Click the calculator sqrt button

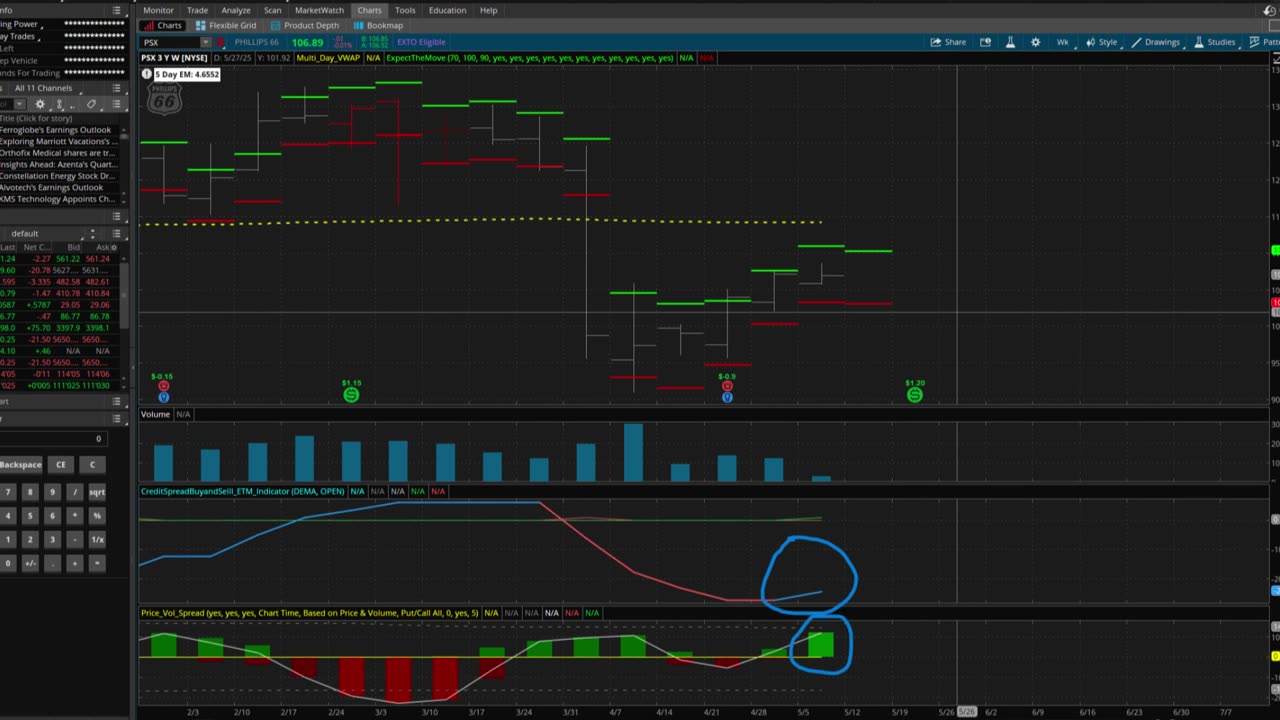pos(97,492)
